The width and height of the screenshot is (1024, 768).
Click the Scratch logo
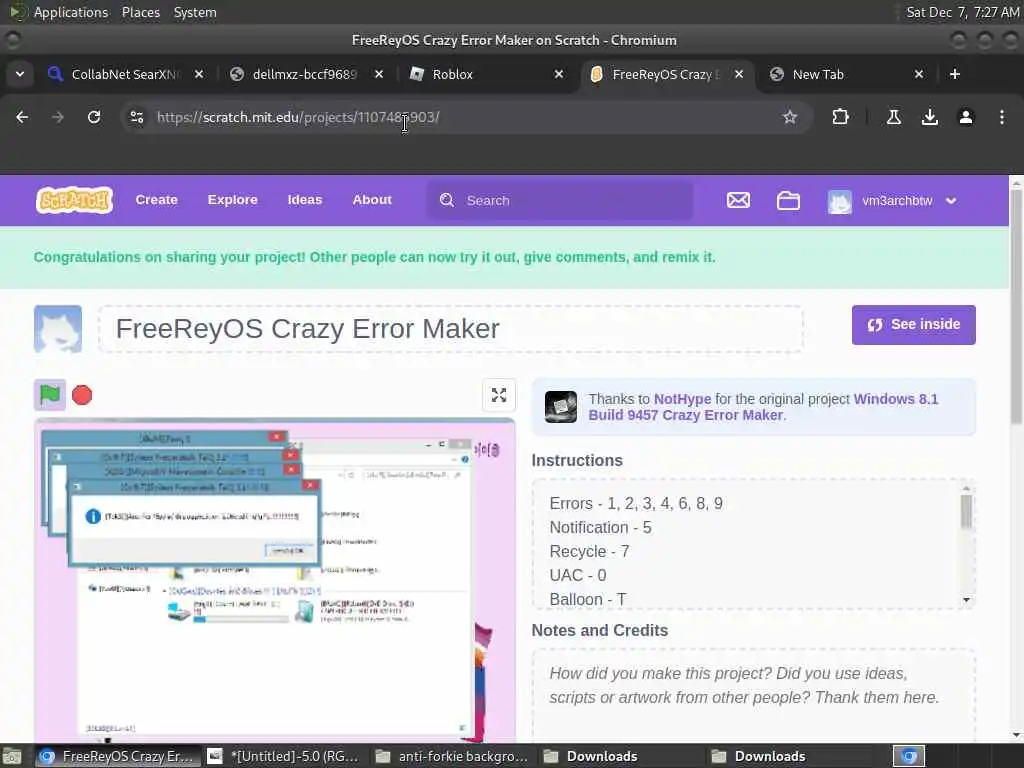click(74, 200)
